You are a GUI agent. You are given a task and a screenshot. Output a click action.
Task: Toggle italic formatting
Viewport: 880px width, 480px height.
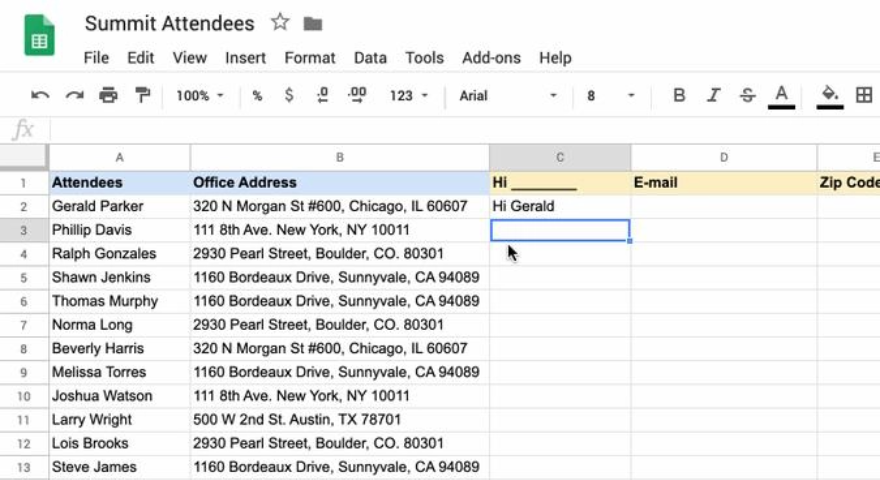[713, 96]
